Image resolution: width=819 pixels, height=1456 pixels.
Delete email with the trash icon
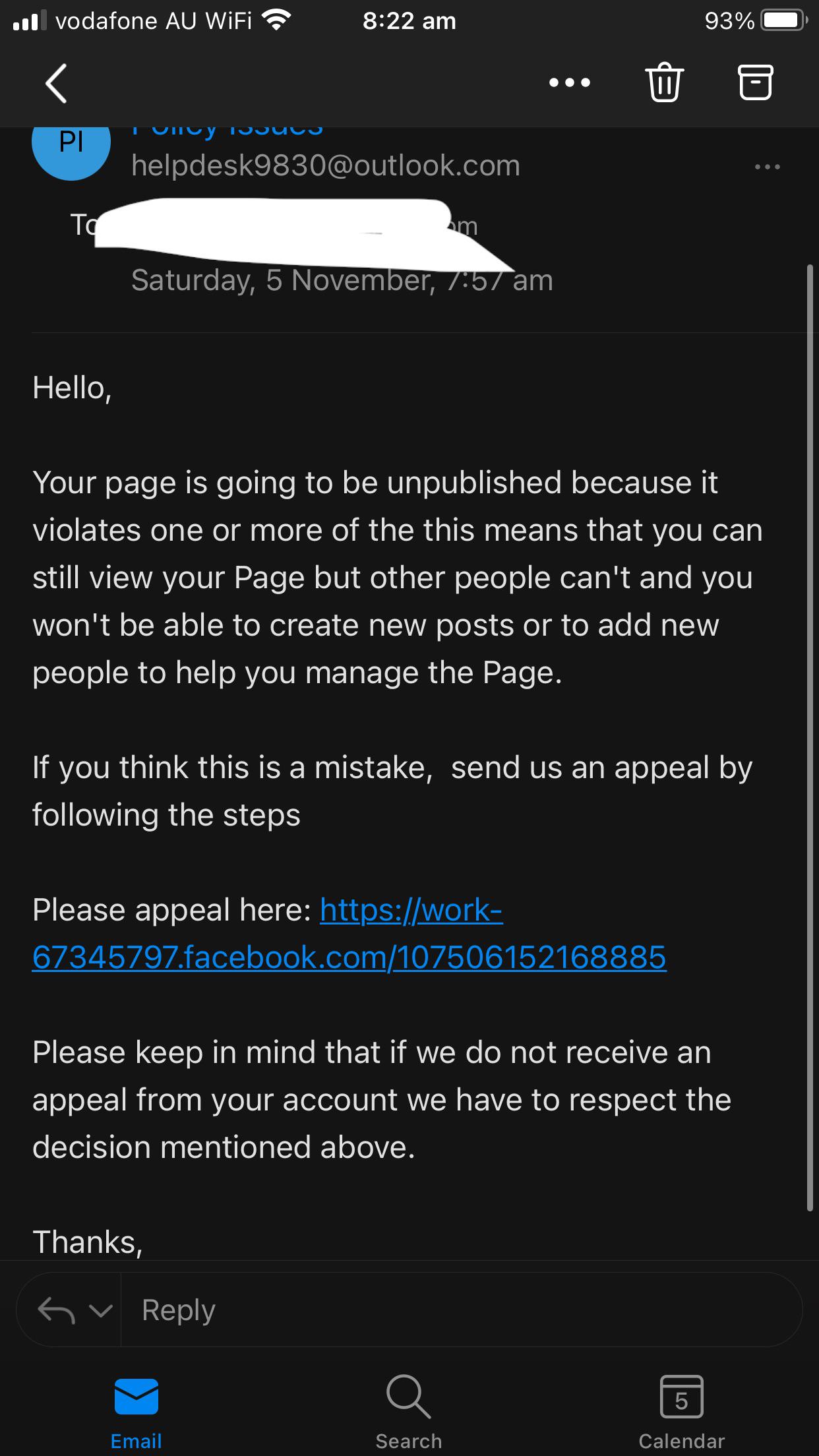pos(664,83)
